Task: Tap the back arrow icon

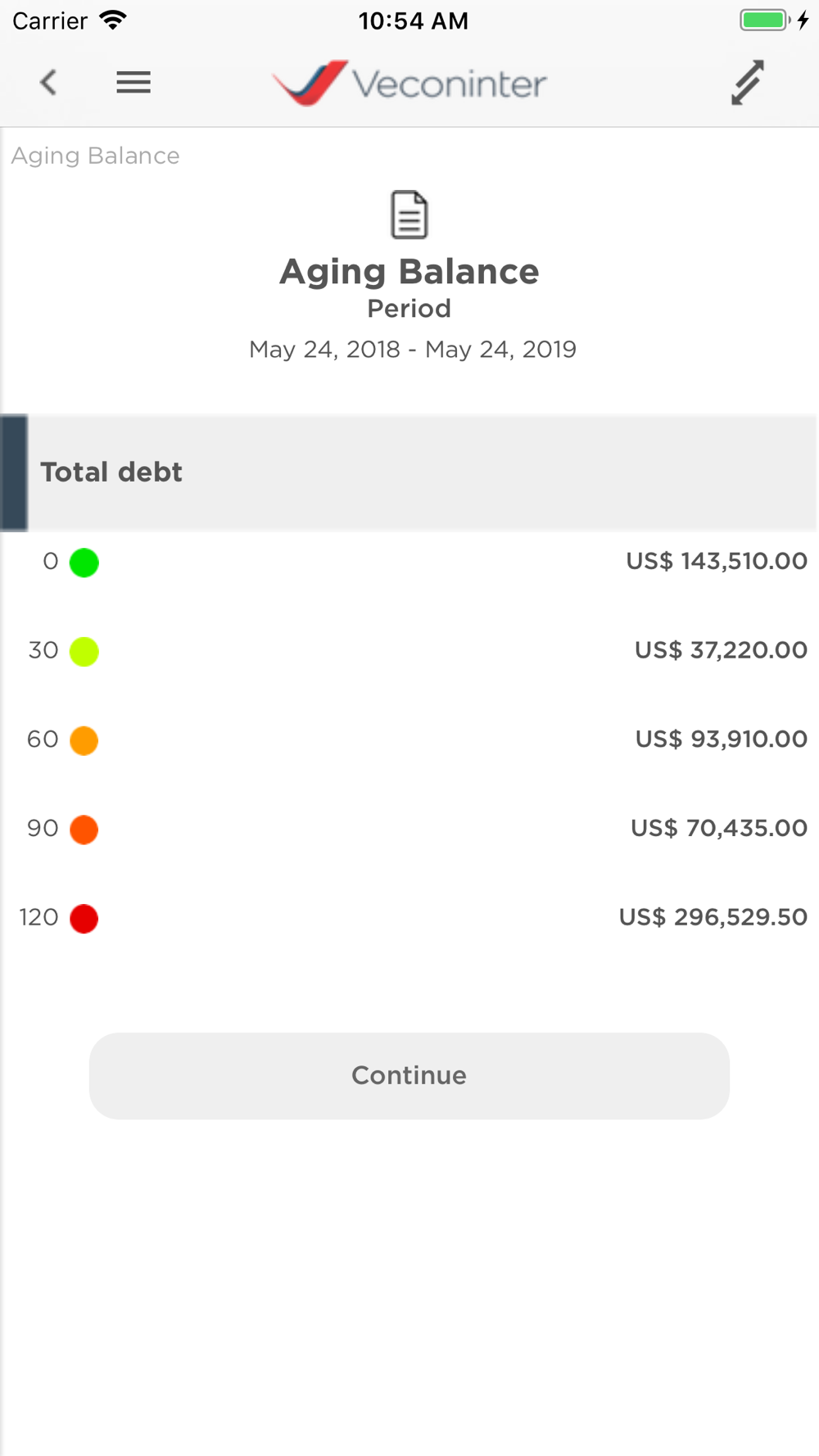Action: 49,82
